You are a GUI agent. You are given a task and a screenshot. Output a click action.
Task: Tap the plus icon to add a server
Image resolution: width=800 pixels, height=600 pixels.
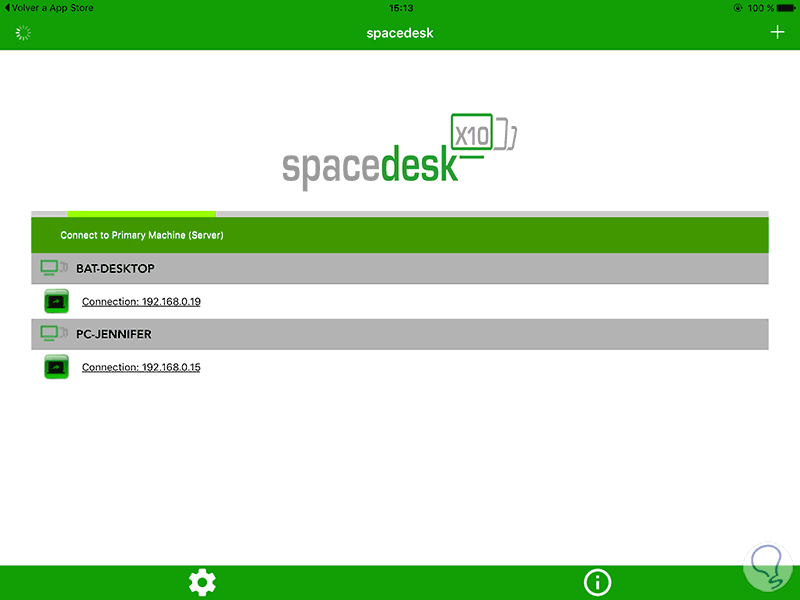pos(777,32)
